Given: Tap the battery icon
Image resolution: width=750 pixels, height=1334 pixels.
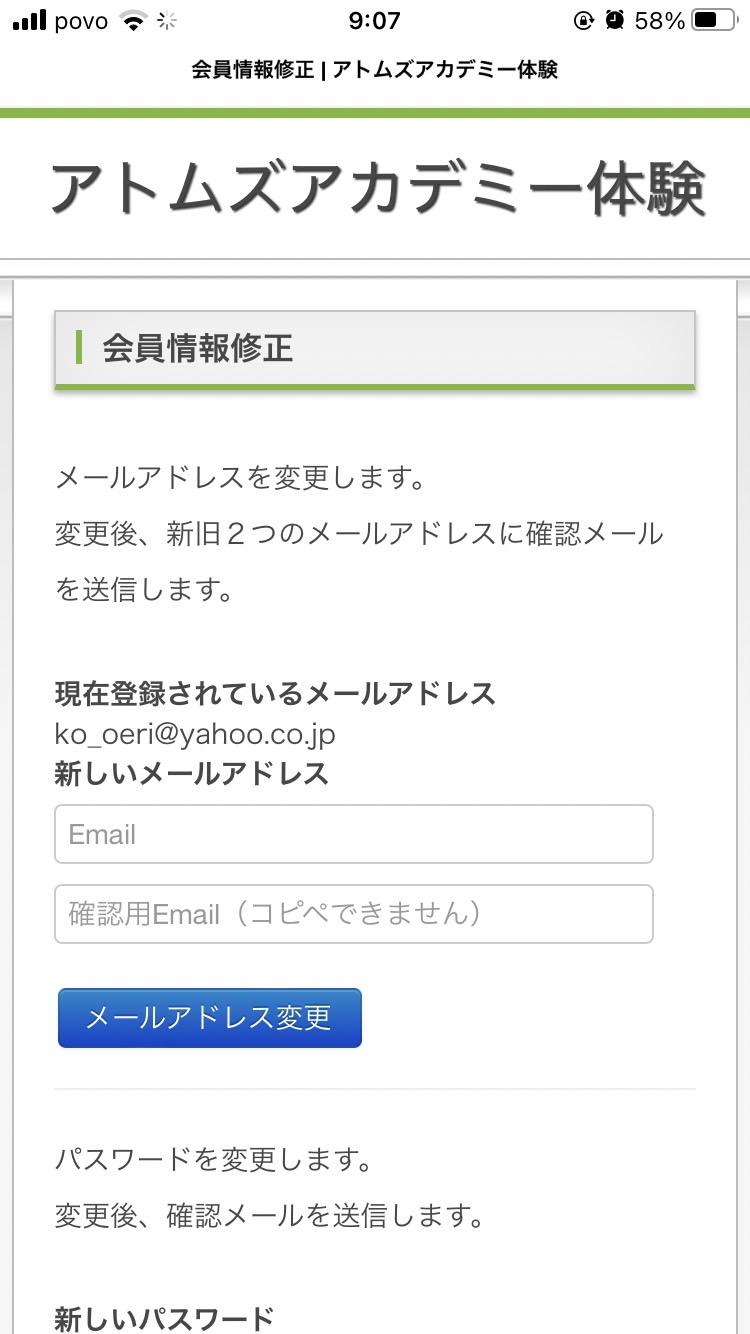Looking at the screenshot, I should pyautogui.click(x=715, y=20).
